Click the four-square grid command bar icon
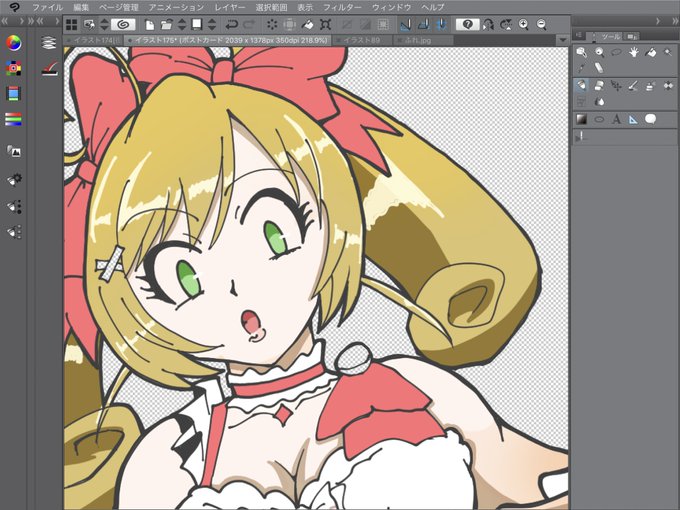The width and height of the screenshot is (680, 510). (x=72, y=25)
